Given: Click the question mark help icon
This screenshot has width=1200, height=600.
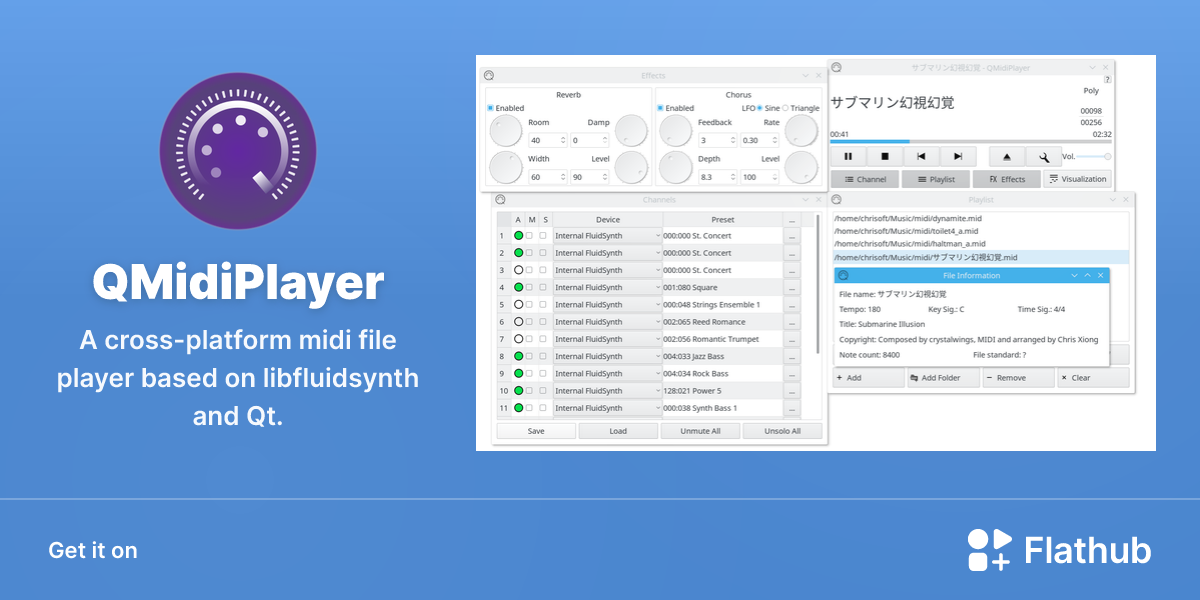Looking at the screenshot, I should 1107,79.
